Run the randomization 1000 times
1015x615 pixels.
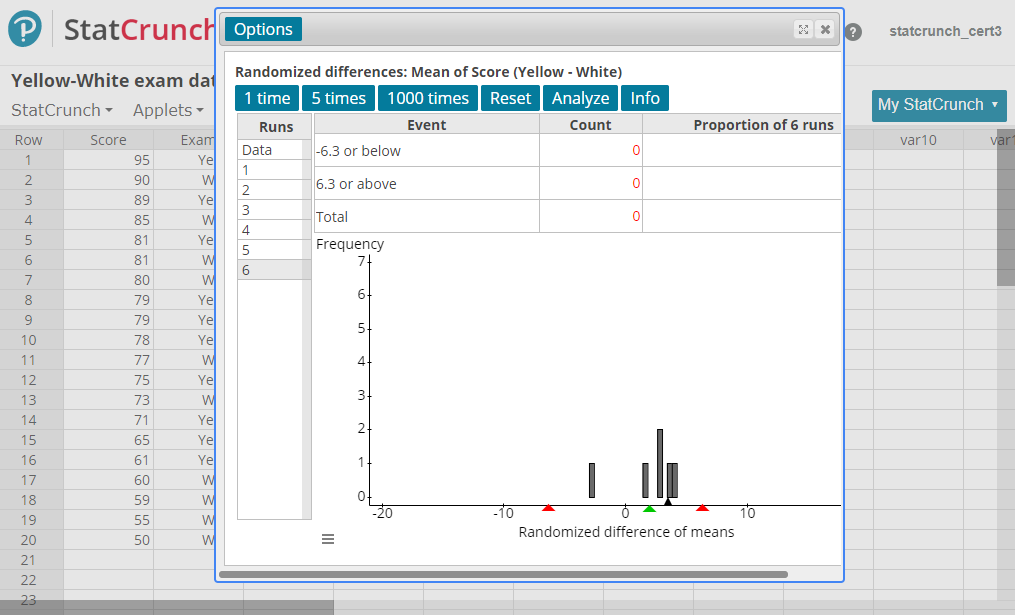coord(428,98)
